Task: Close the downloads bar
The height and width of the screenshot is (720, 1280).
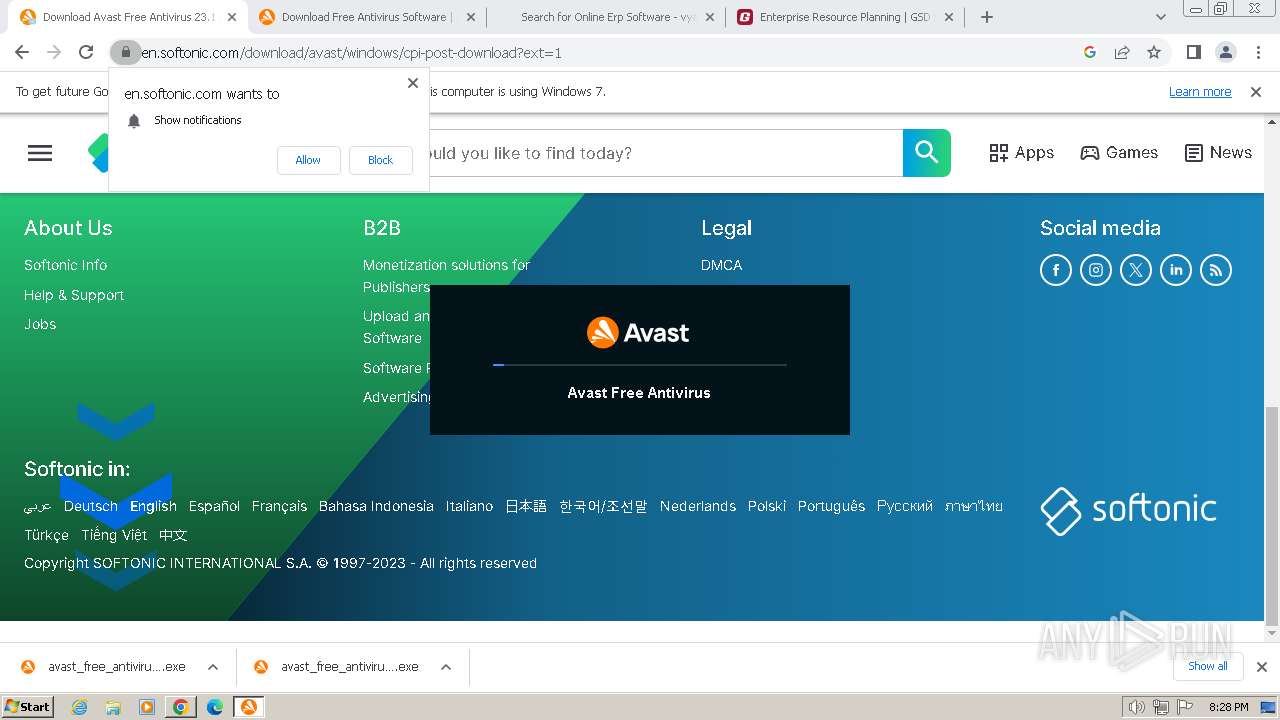Action: [1262, 667]
